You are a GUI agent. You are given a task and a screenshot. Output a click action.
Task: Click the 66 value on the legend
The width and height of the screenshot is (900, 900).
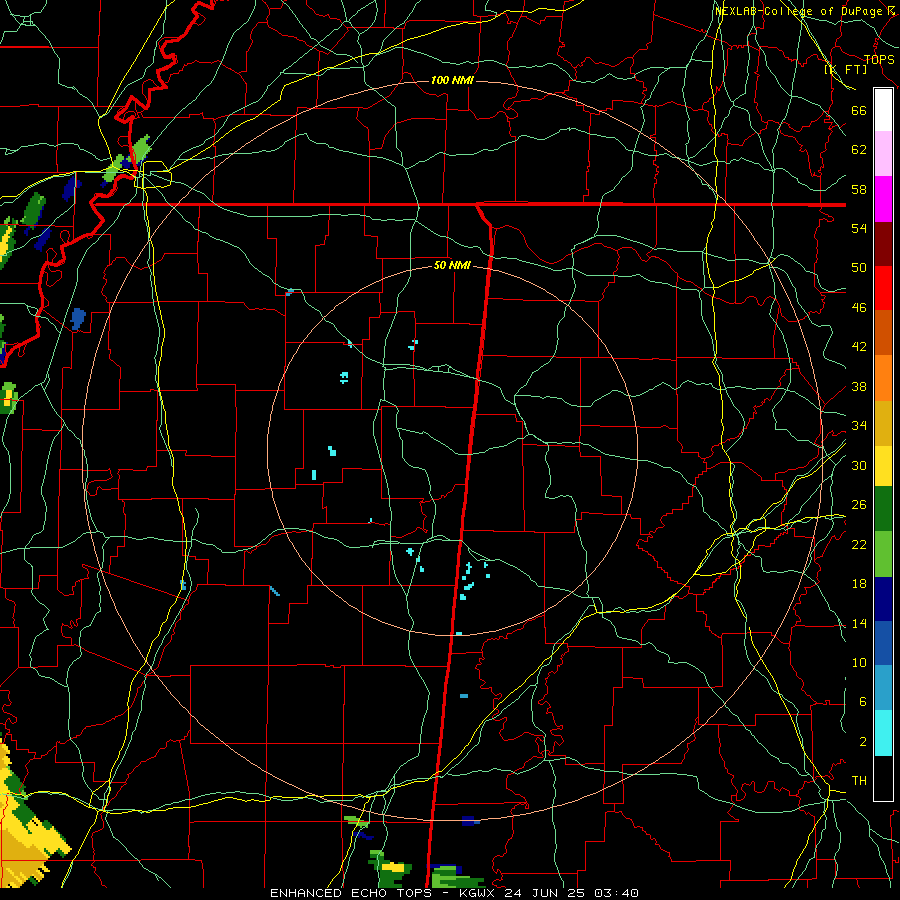[x=859, y=110]
